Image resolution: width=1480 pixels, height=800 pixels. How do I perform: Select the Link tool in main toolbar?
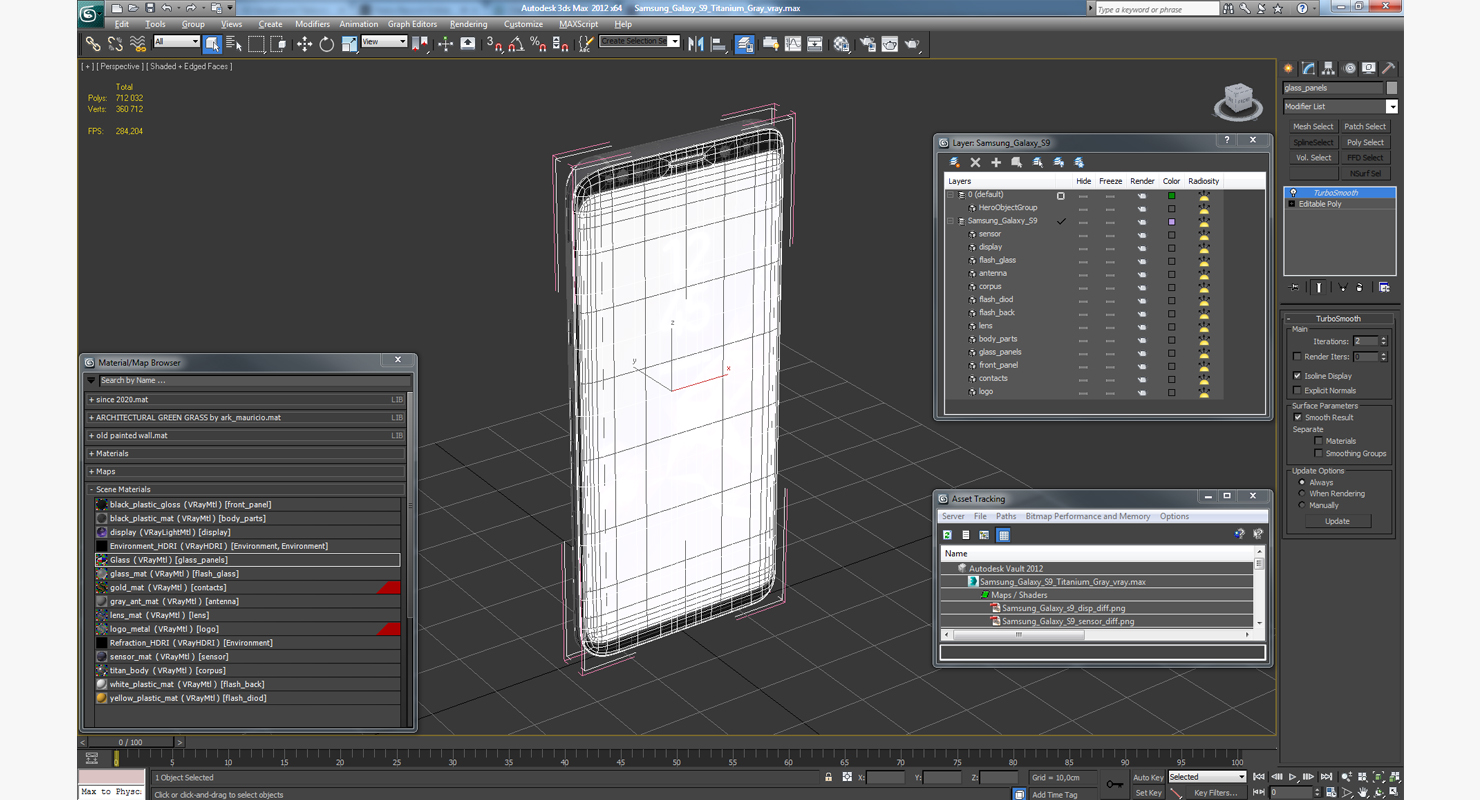click(93, 44)
